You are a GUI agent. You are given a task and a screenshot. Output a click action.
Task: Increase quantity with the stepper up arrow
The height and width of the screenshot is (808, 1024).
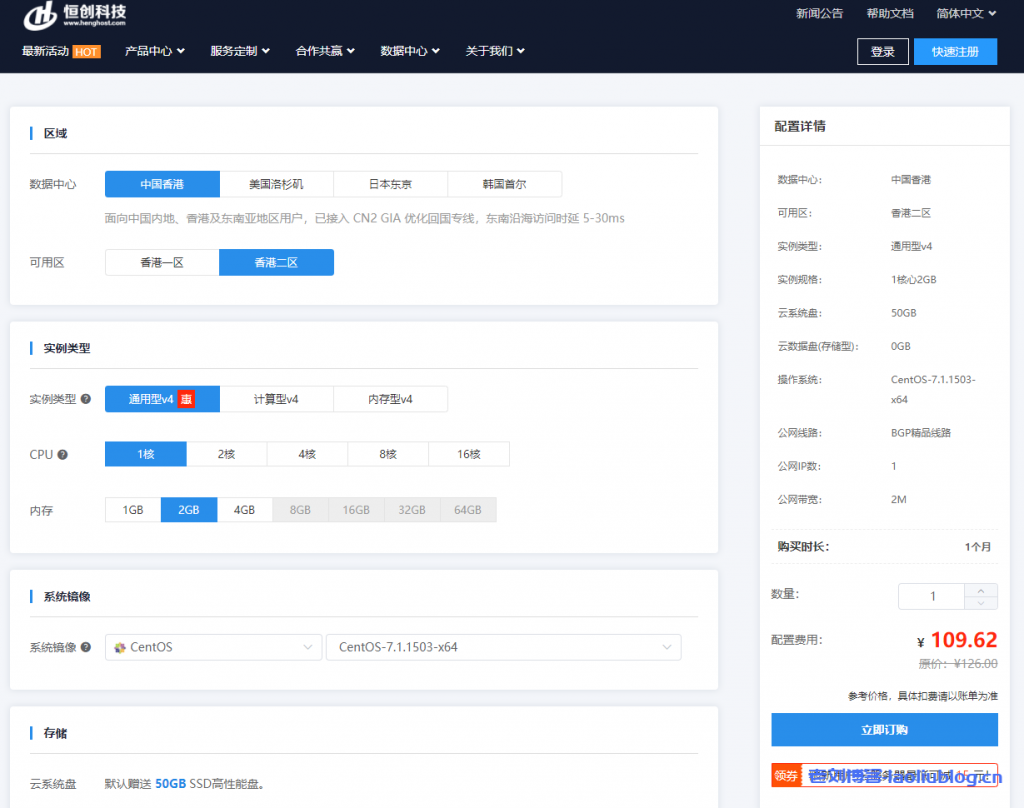(981, 590)
